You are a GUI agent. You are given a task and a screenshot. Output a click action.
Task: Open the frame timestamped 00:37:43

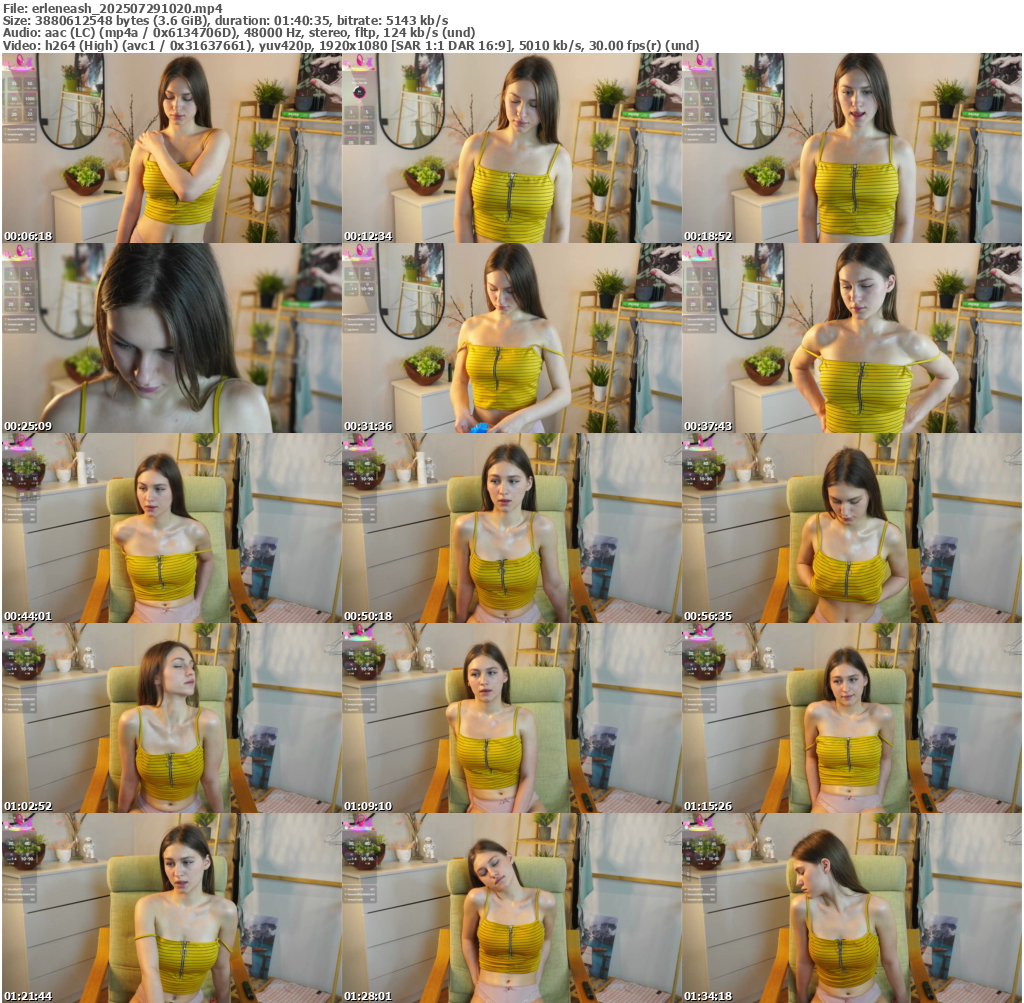(x=851, y=338)
